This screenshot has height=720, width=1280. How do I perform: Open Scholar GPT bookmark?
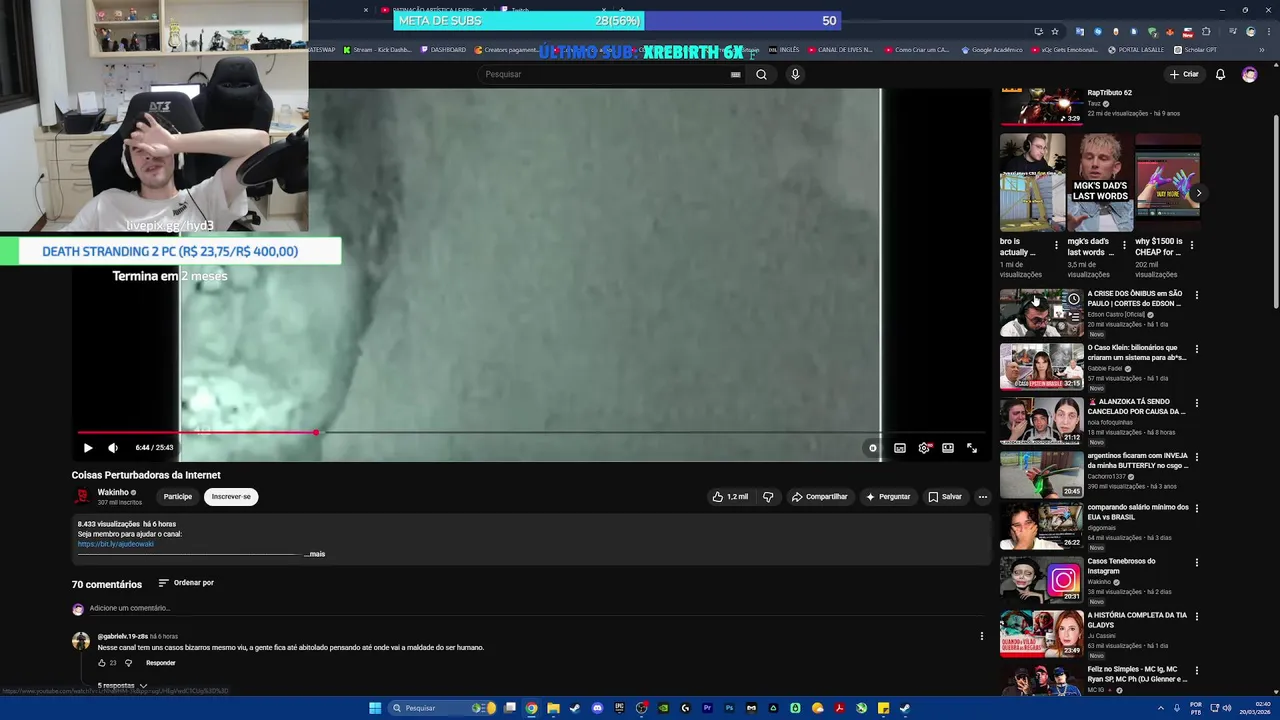[1195, 50]
